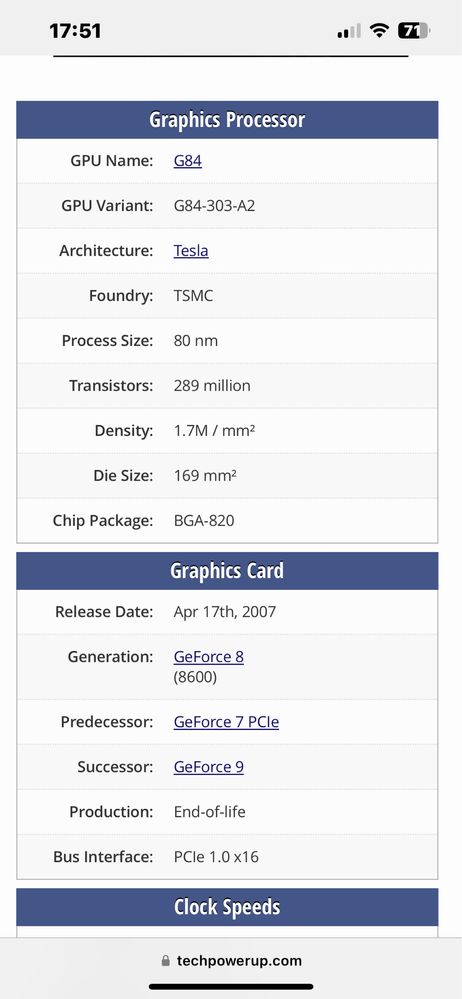The image size is (462, 999).
Task: Tap the Graphics Processor section header
Action: [x=227, y=120]
